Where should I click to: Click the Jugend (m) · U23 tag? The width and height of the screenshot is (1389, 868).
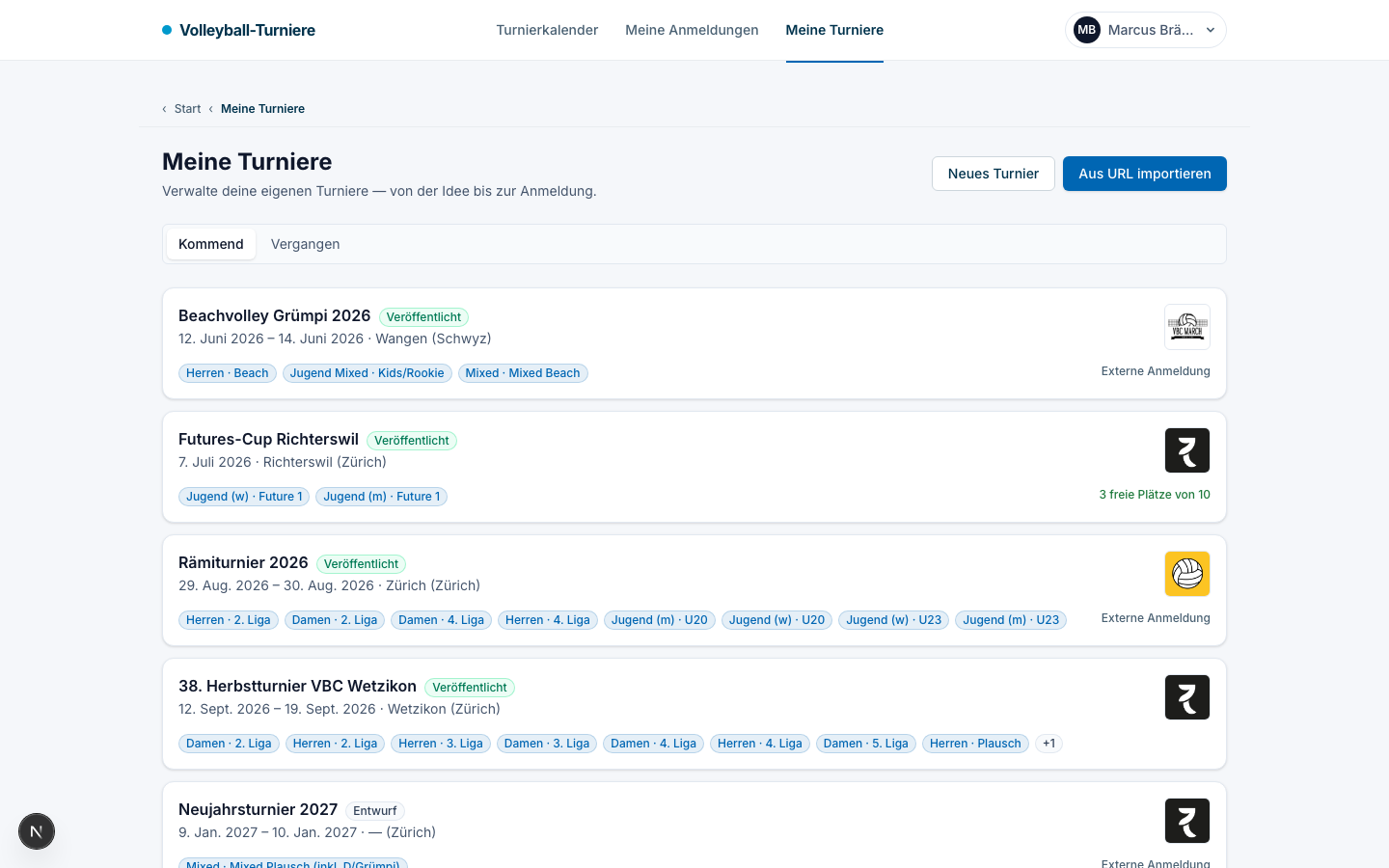click(1011, 620)
